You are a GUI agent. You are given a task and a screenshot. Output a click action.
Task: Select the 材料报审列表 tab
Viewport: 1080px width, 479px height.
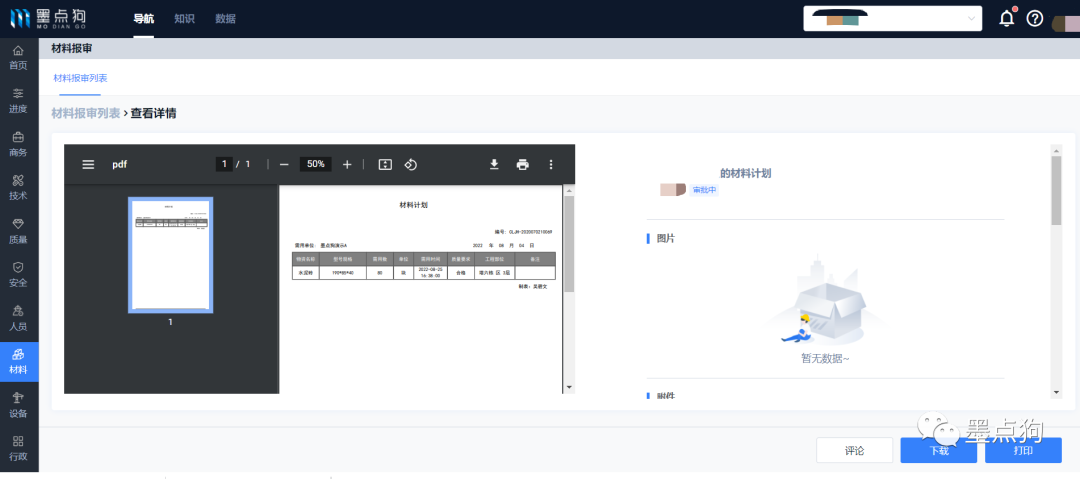pos(80,78)
